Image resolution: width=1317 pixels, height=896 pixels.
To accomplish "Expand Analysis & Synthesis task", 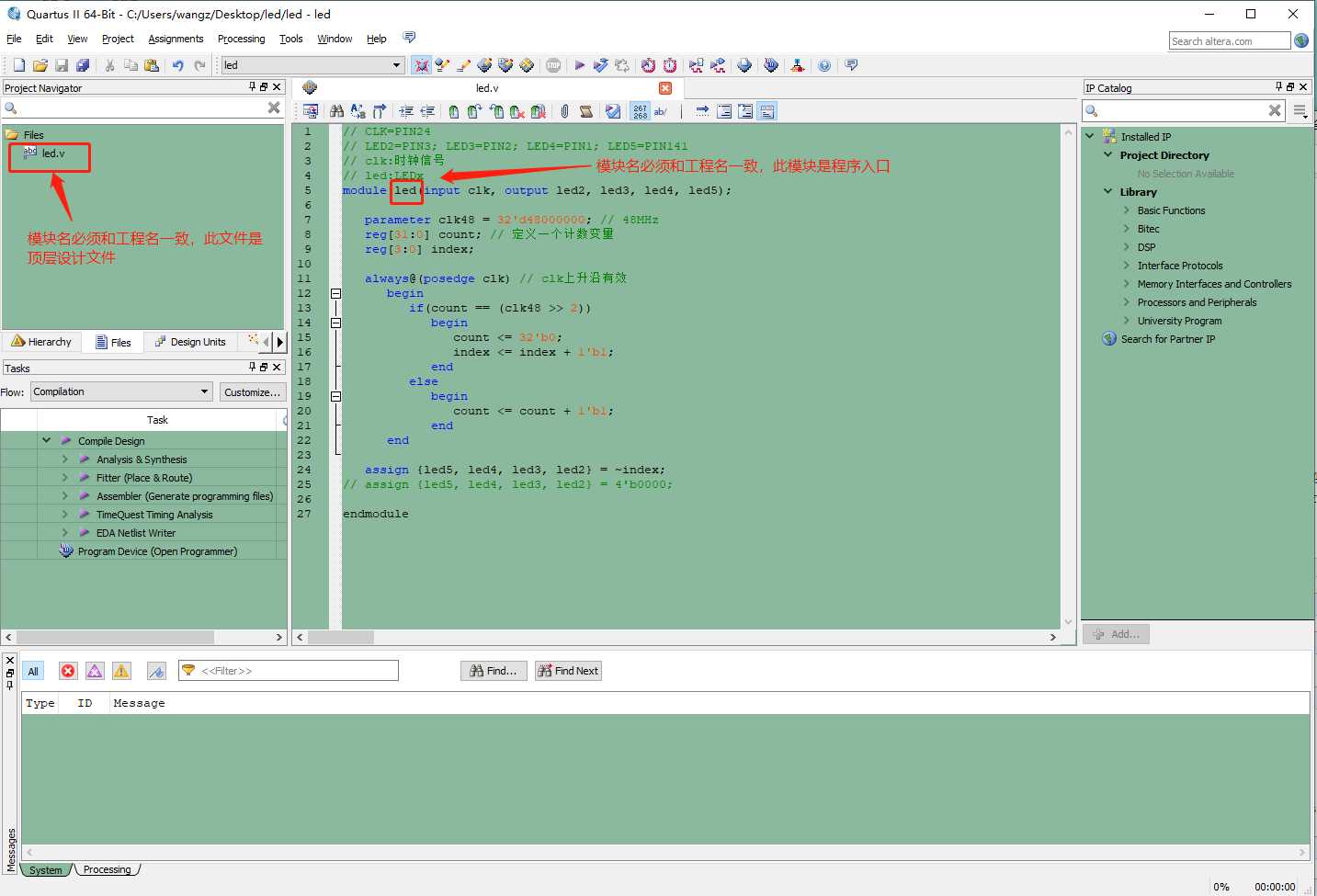I will tap(64, 459).
